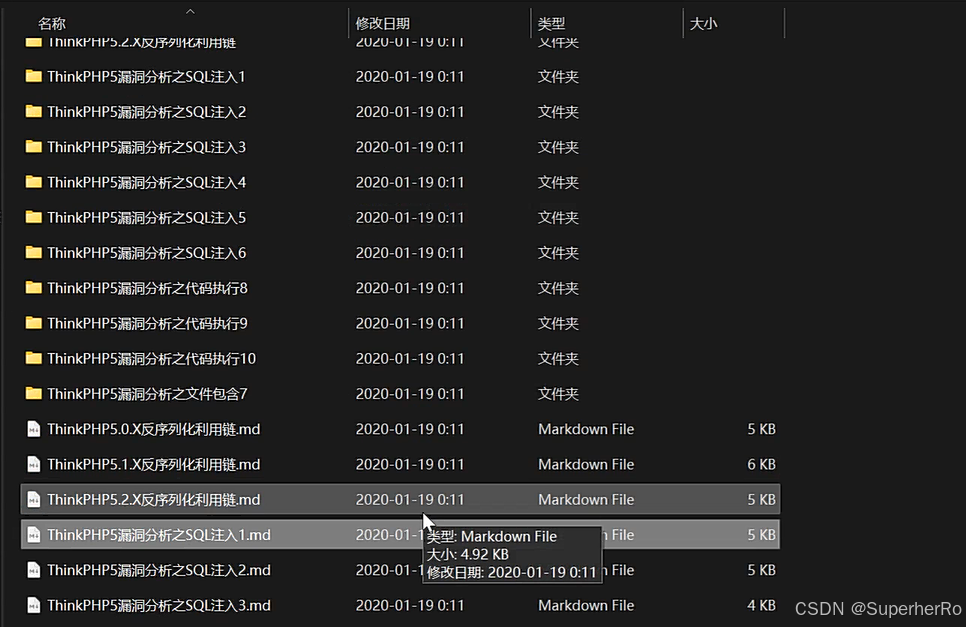Select file name ThinkPHP5.0.X反序列化利用链.md
Image resolution: width=966 pixels, height=627 pixels.
coord(153,429)
